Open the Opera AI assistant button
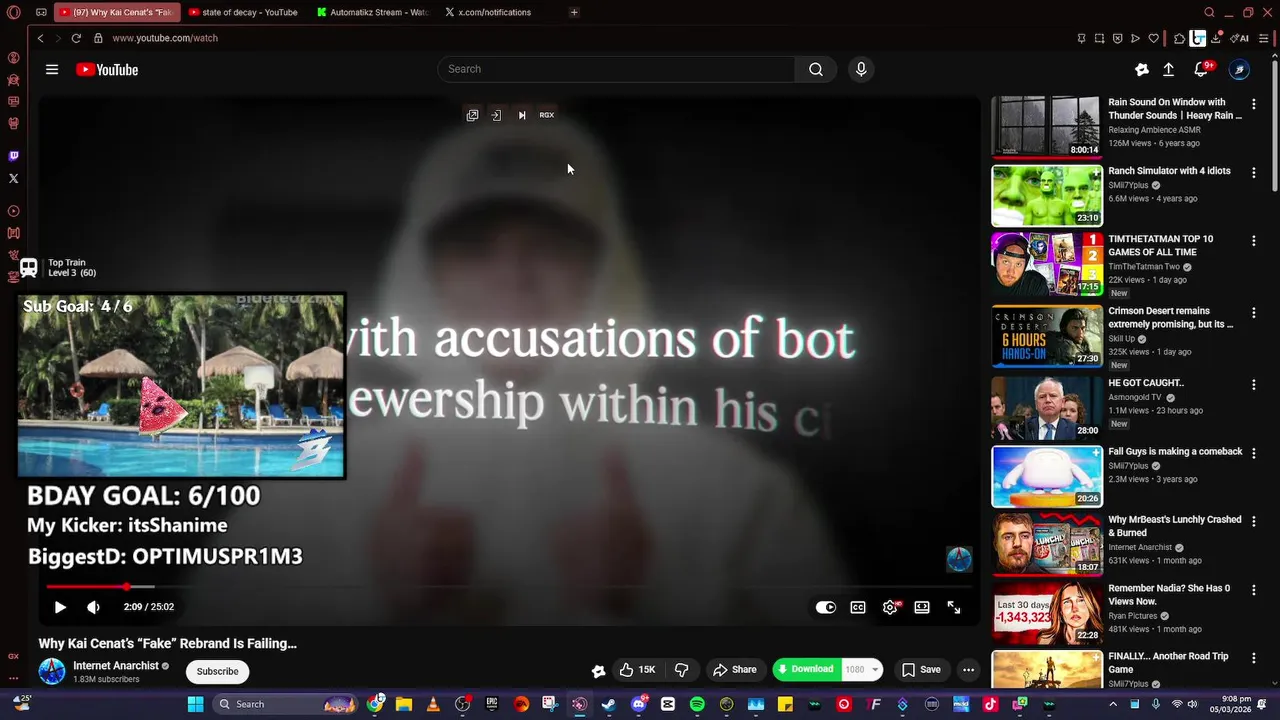The width and height of the screenshot is (1280, 720). (1240, 39)
